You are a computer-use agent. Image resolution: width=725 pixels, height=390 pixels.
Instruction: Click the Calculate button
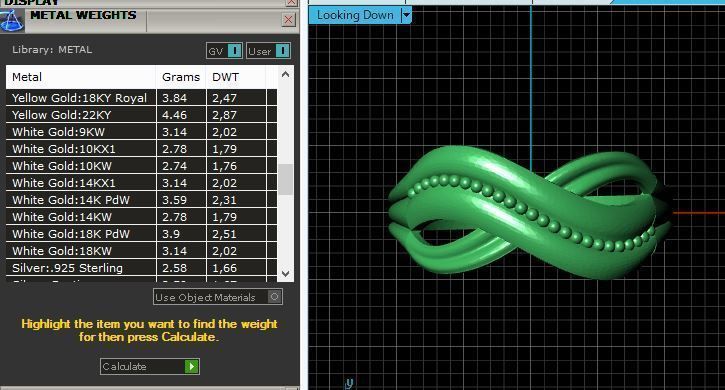pos(150,366)
